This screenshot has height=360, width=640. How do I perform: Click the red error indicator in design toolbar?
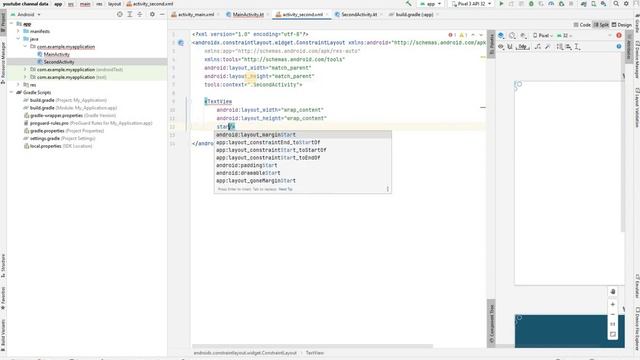tap(619, 36)
